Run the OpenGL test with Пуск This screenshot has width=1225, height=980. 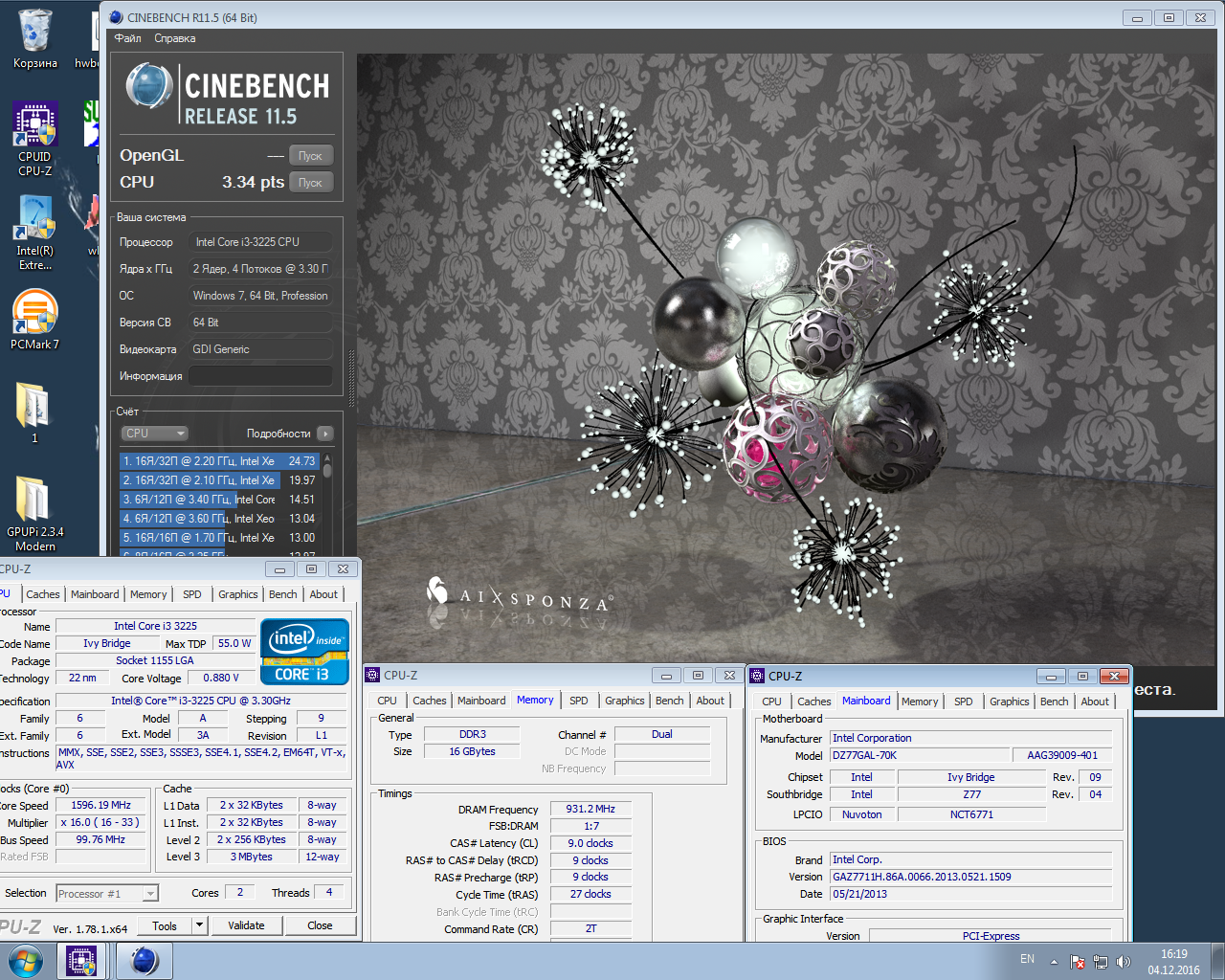pos(310,155)
